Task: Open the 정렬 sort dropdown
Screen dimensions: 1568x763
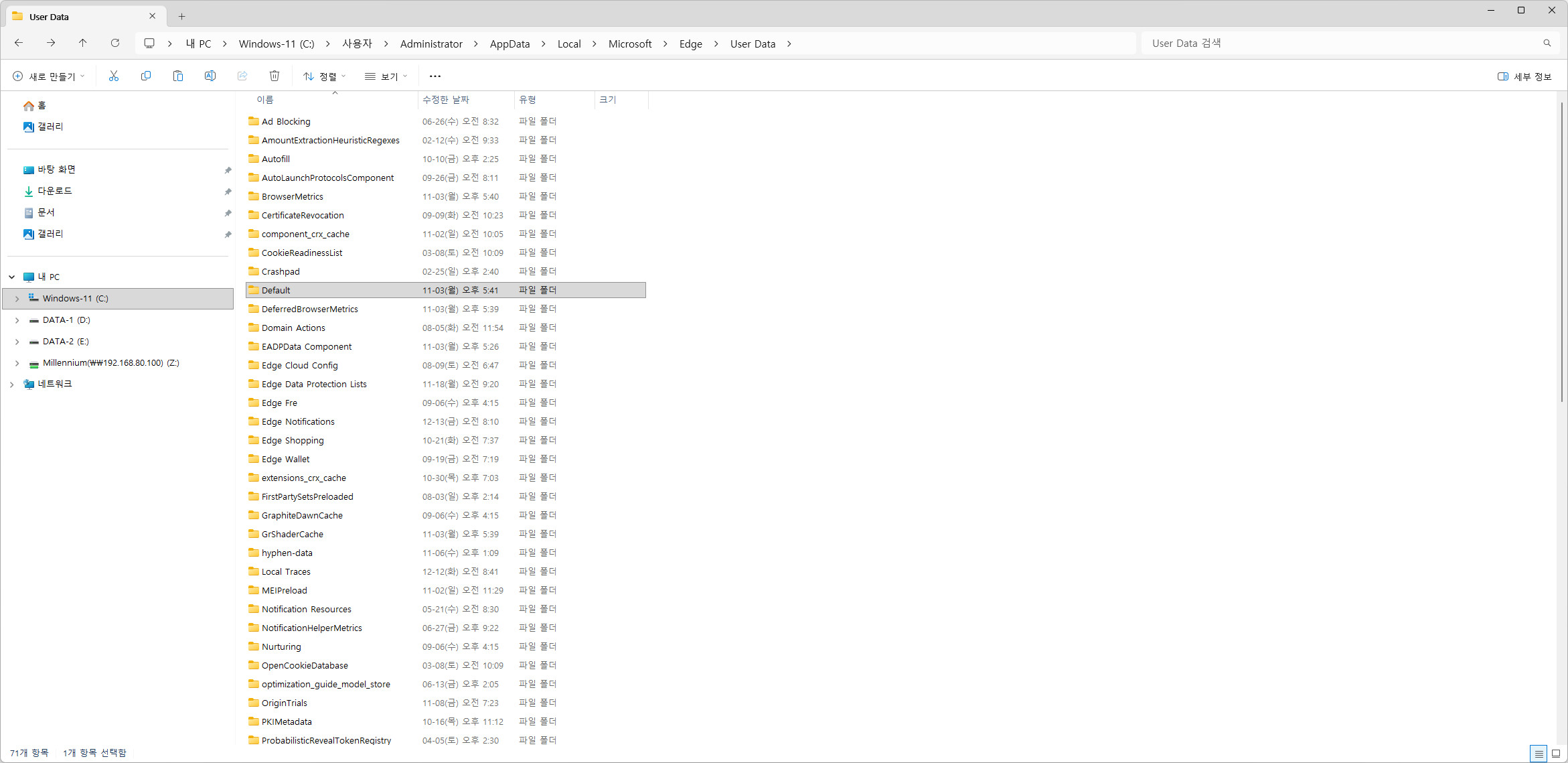Action: coord(325,76)
